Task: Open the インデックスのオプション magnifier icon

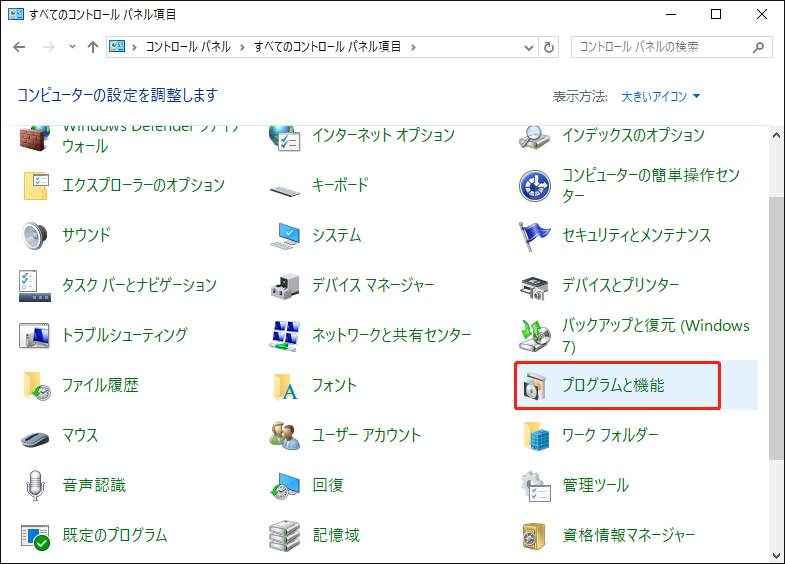Action: coord(535,137)
